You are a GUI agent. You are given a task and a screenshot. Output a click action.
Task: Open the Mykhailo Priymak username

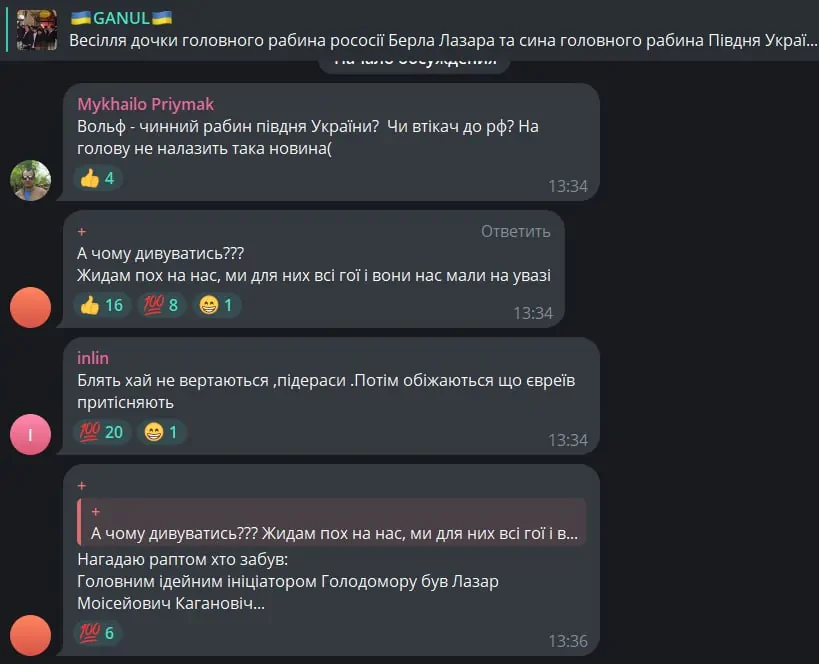click(x=146, y=104)
